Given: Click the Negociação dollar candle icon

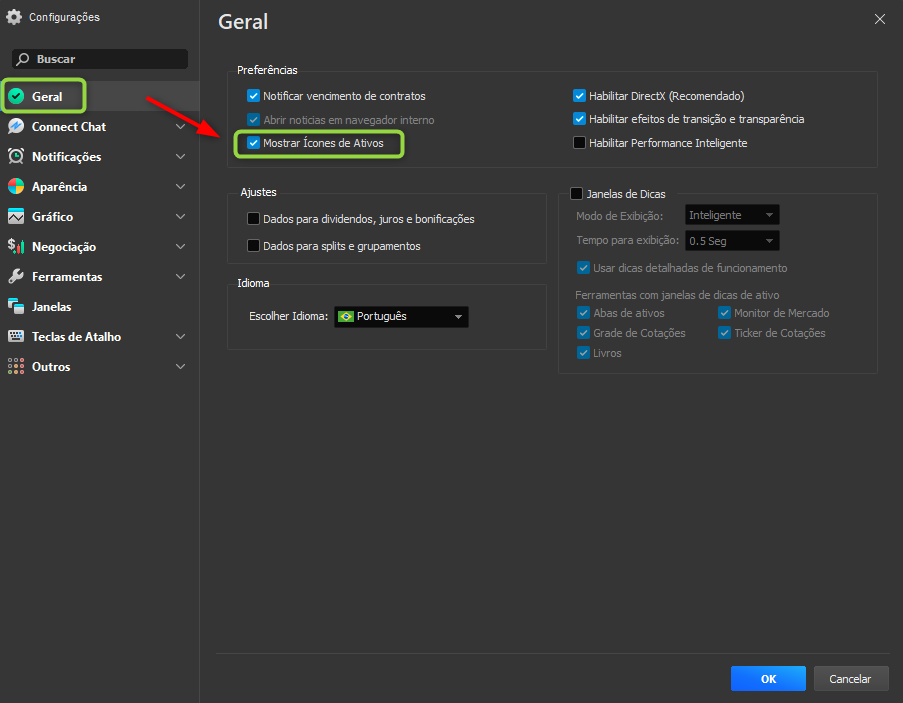Looking at the screenshot, I should click(16, 246).
